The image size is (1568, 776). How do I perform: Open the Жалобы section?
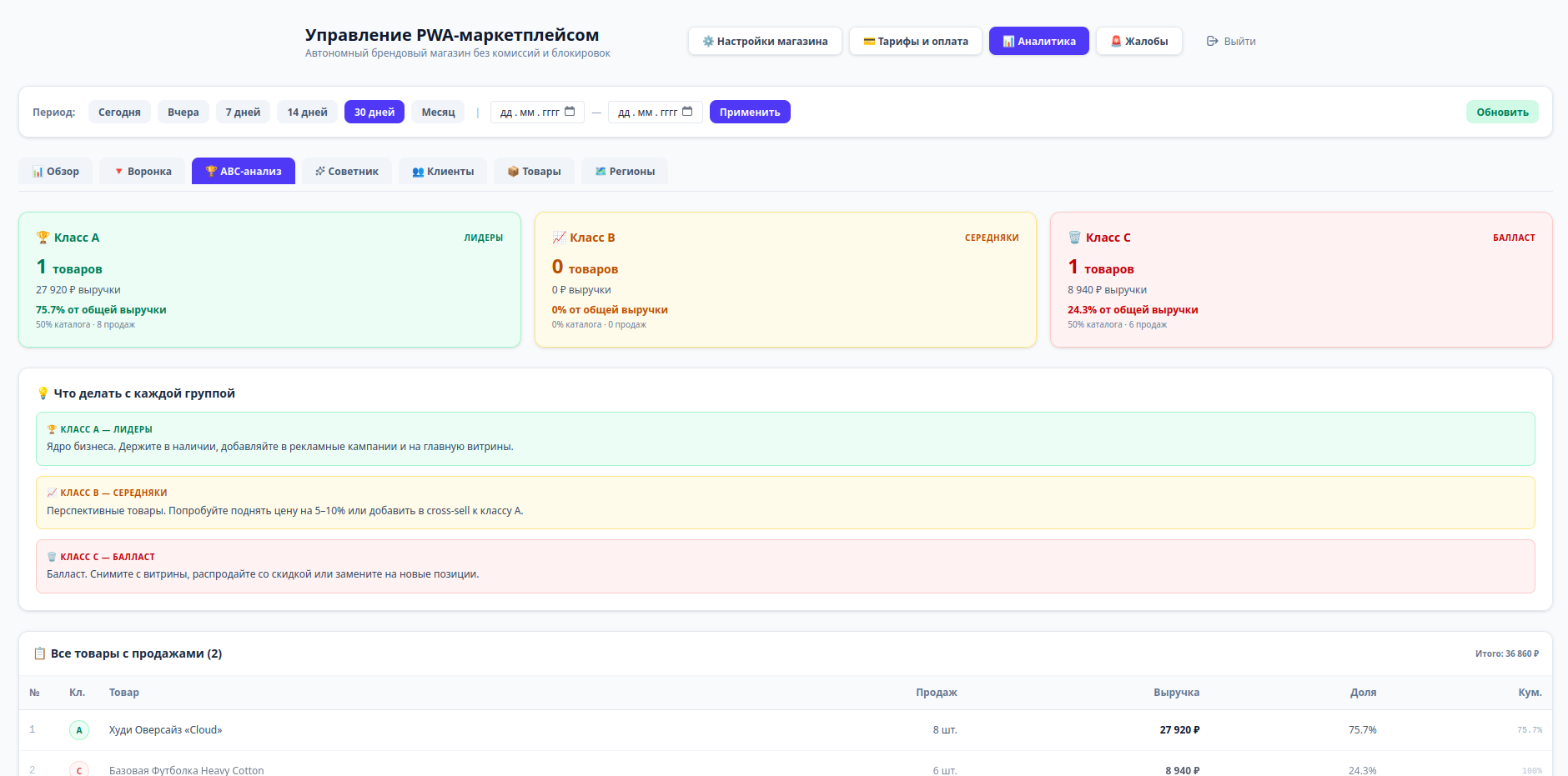(x=1138, y=41)
